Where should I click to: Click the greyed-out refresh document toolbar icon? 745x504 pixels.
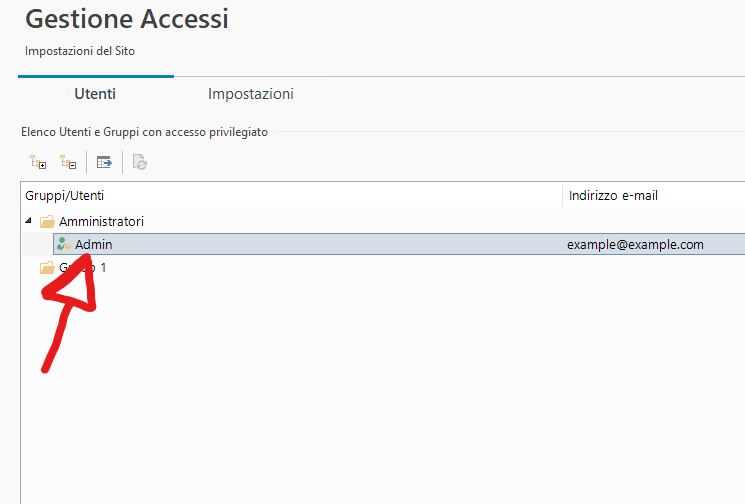click(x=140, y=162)
